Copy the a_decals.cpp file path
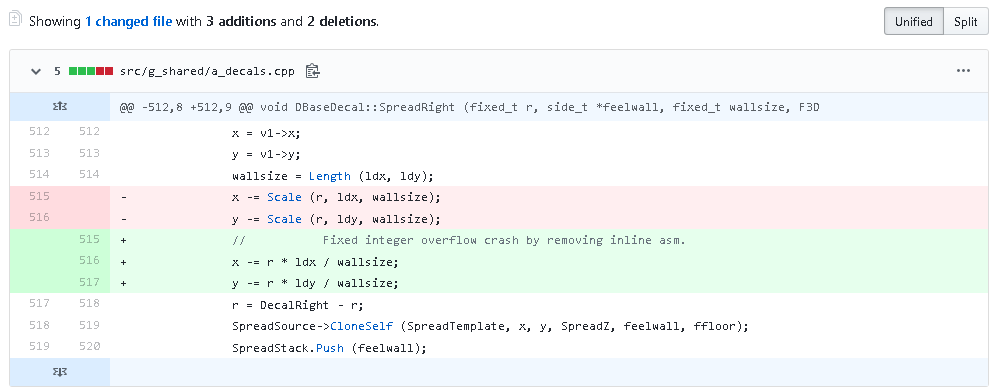This screenshot has height=390, width=997. click(312, 71)
